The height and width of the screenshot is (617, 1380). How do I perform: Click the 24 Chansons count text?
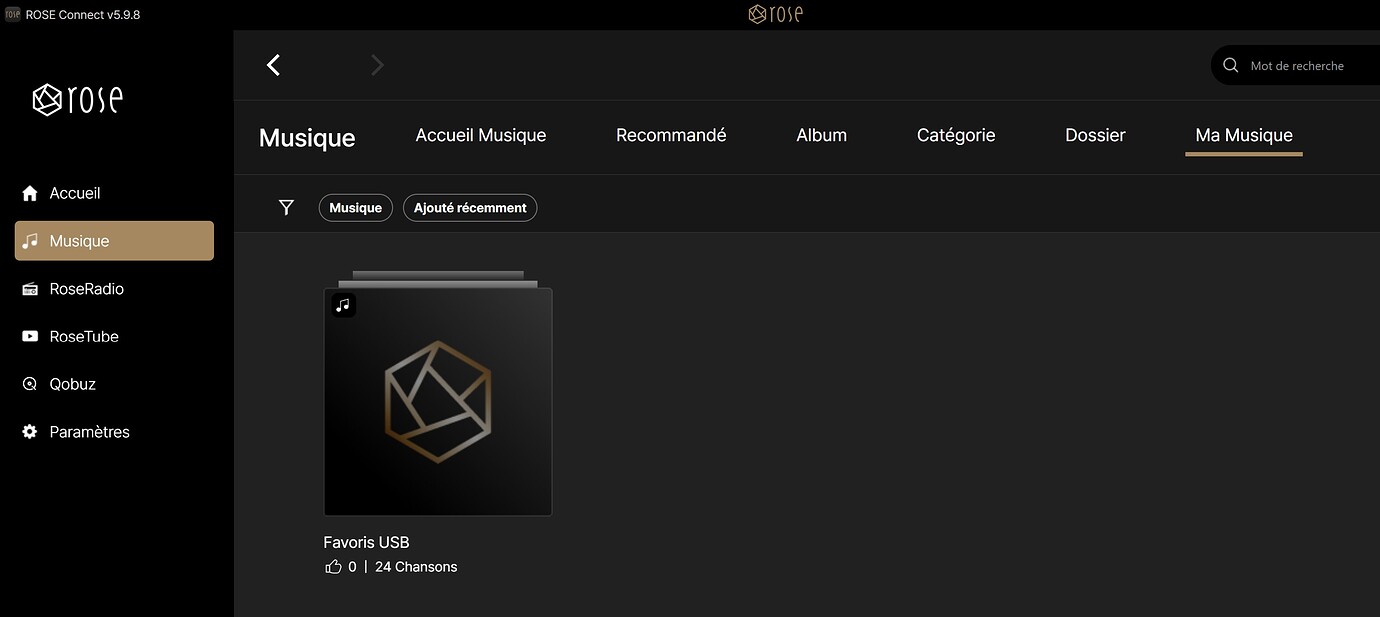(416, 567)
